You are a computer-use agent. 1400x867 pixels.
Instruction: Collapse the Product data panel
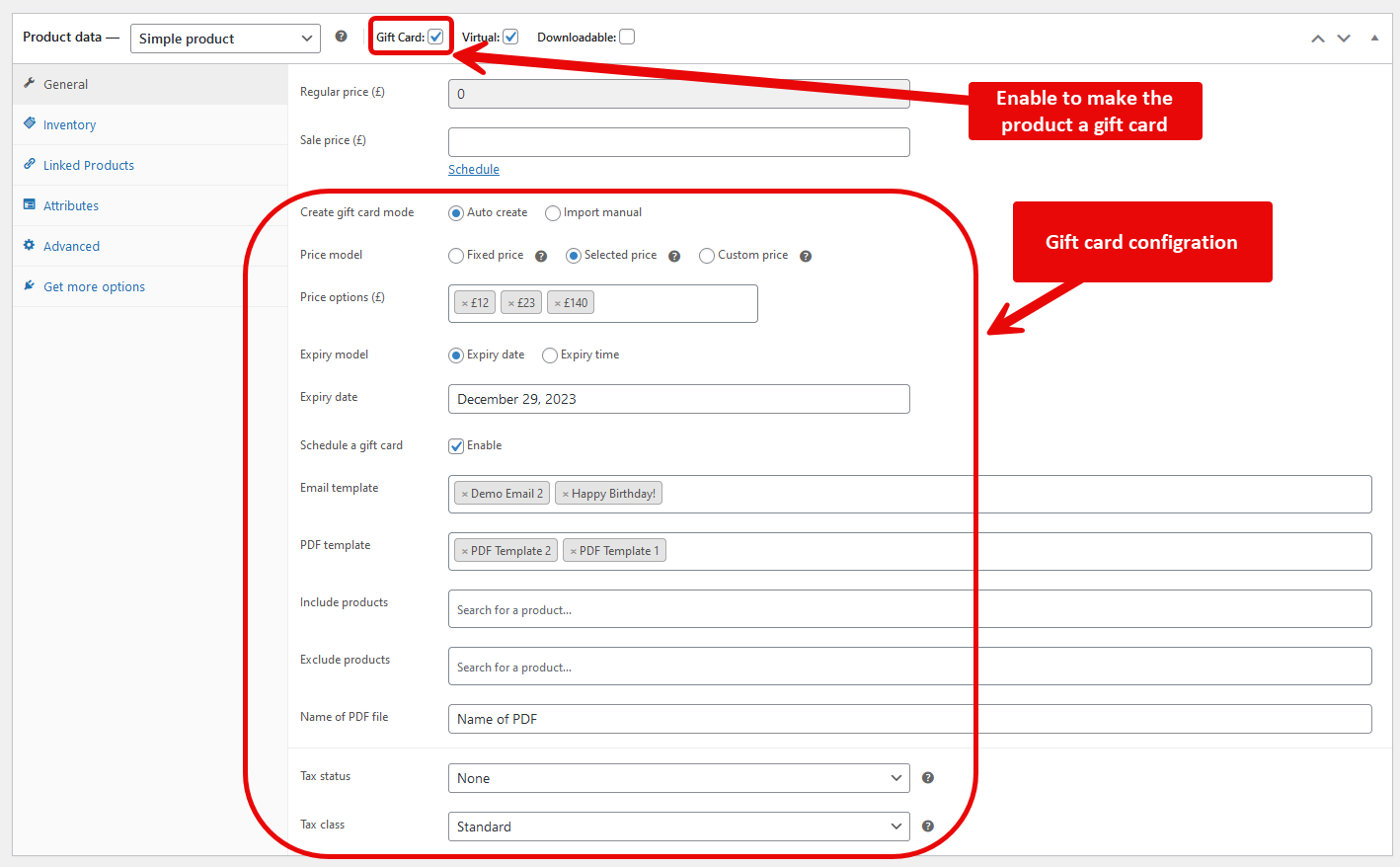1374,39
